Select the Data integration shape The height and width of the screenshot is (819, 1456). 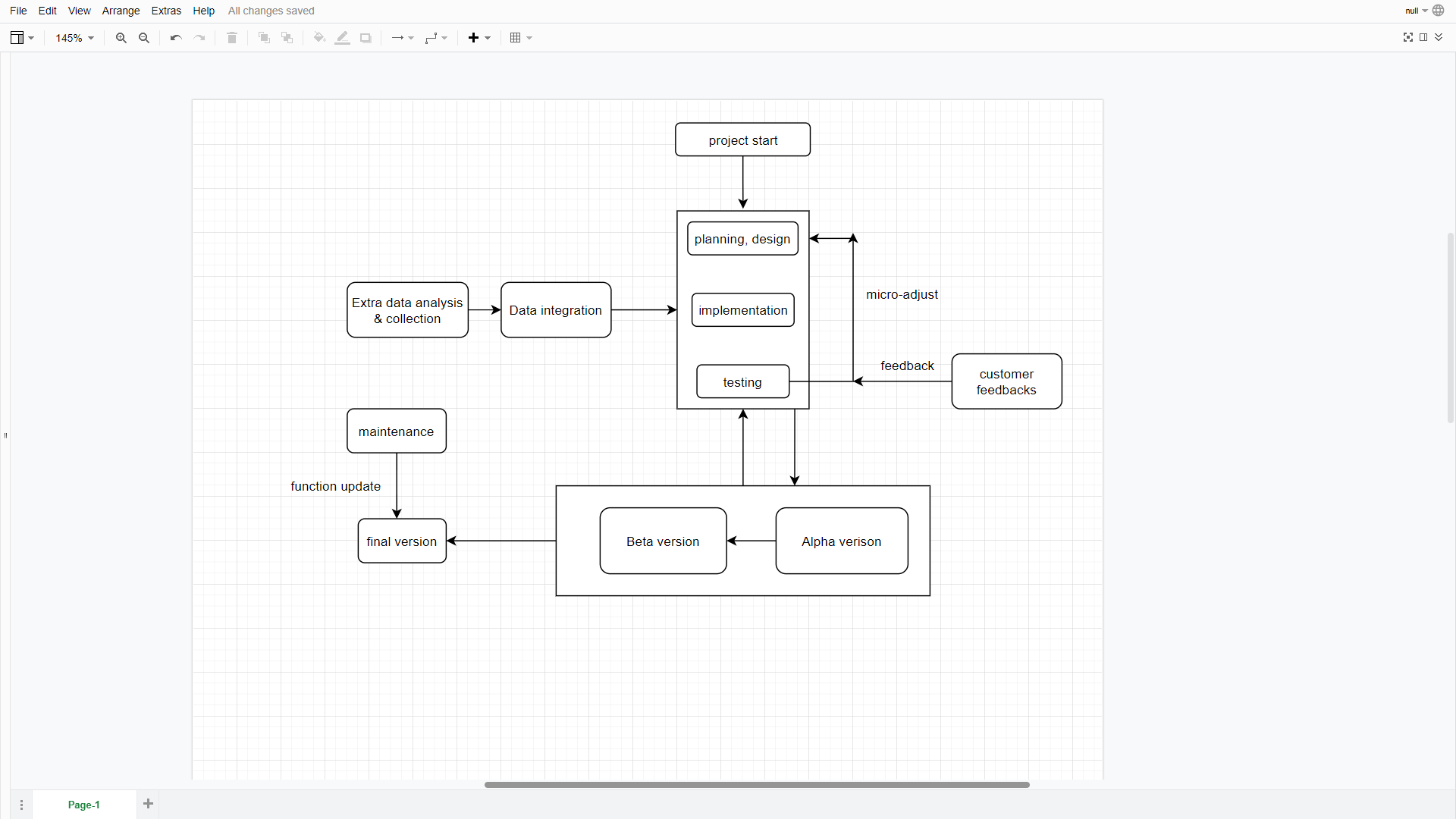coord(556,310)
